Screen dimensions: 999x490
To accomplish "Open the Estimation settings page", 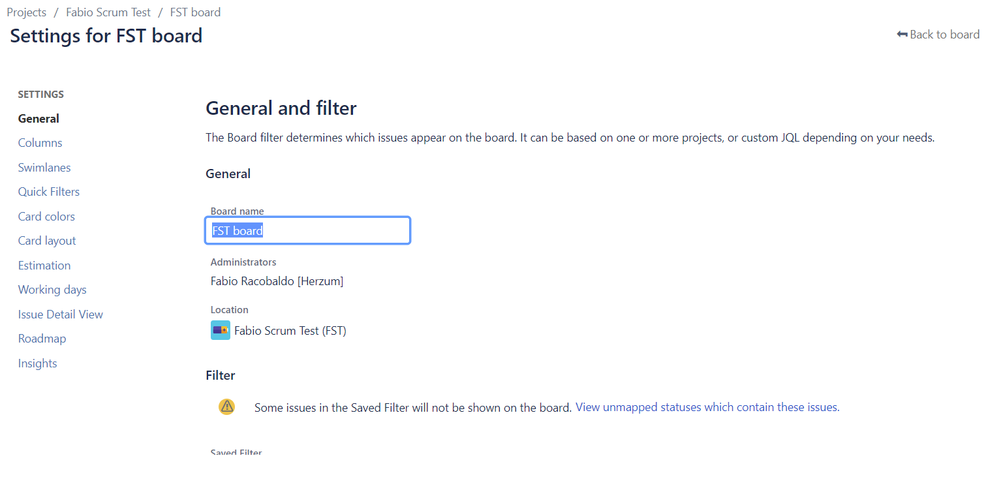I will click(45, 265).
